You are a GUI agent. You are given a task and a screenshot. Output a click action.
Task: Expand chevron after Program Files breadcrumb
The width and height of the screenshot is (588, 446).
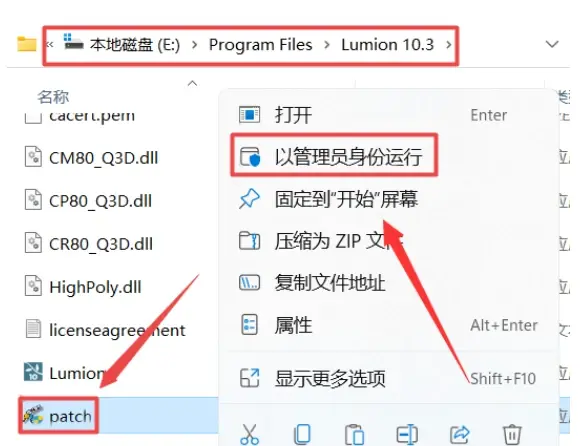(327, 45)
